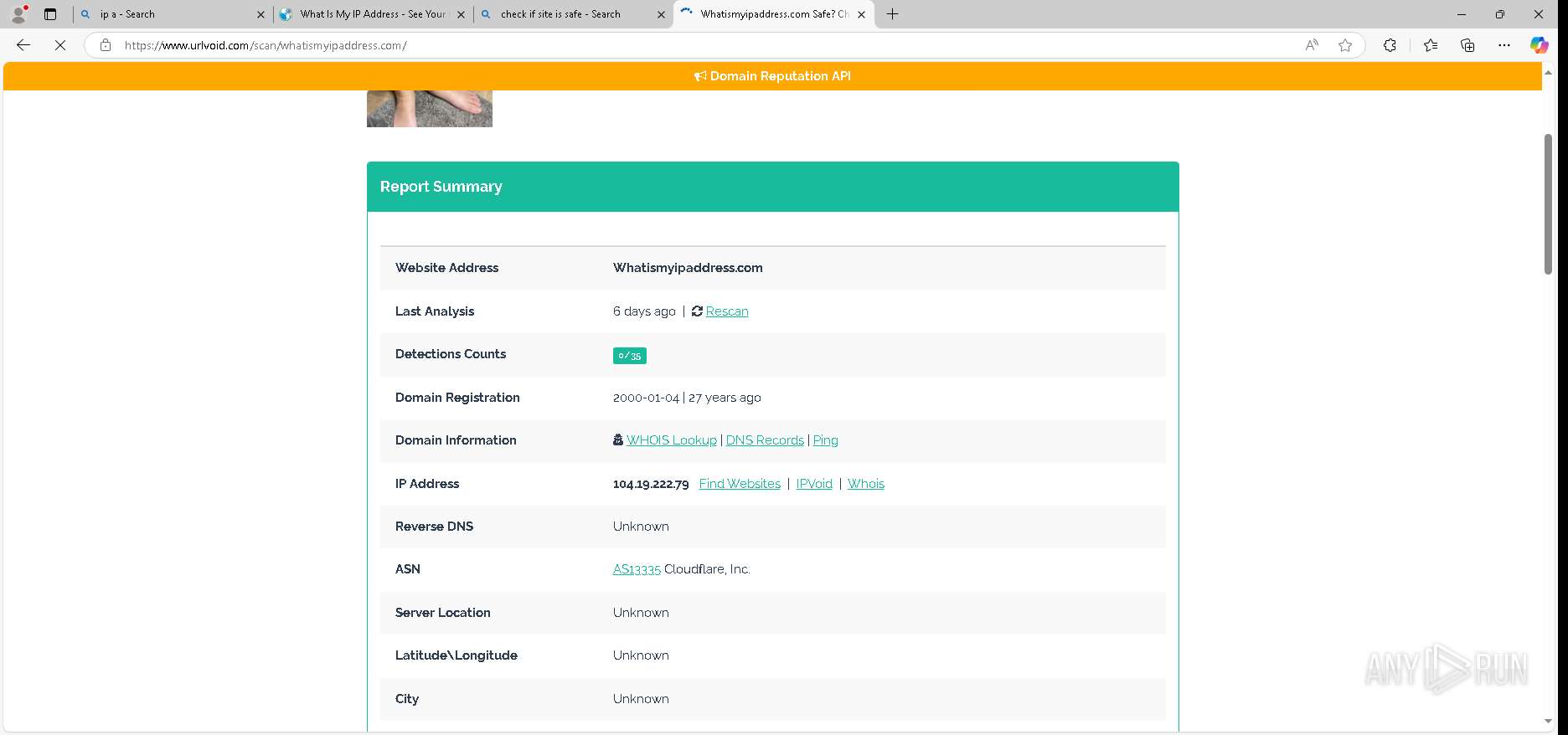Add page to favorites star icon
1568x735 pixels.
click(1345, 45)
